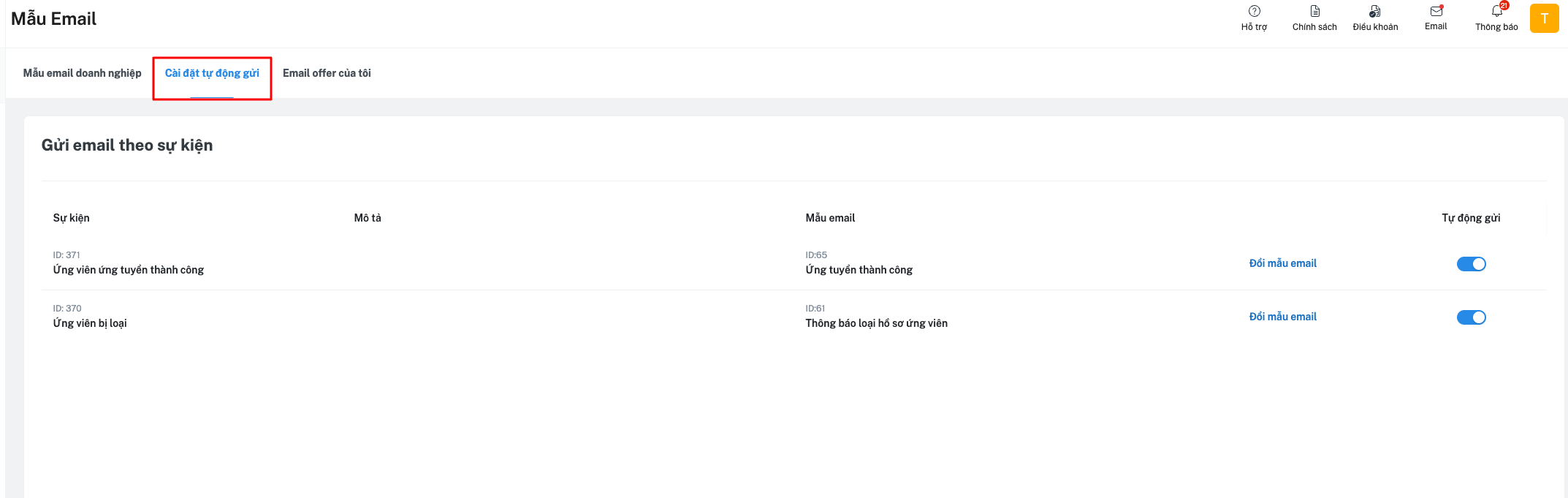Click the Tự động gửi column header
The width and height of the screenshot is (1568, 498).
click(x=1471, y=218)
